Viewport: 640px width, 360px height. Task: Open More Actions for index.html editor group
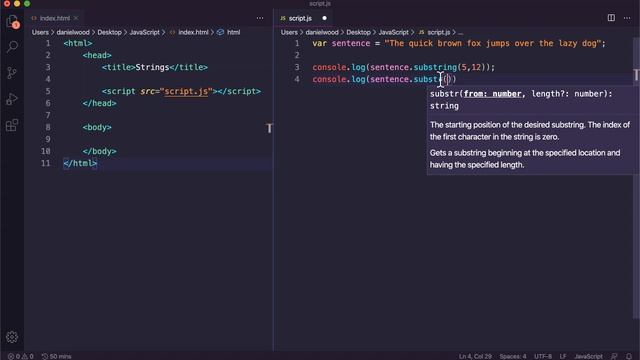coord(260,18)
